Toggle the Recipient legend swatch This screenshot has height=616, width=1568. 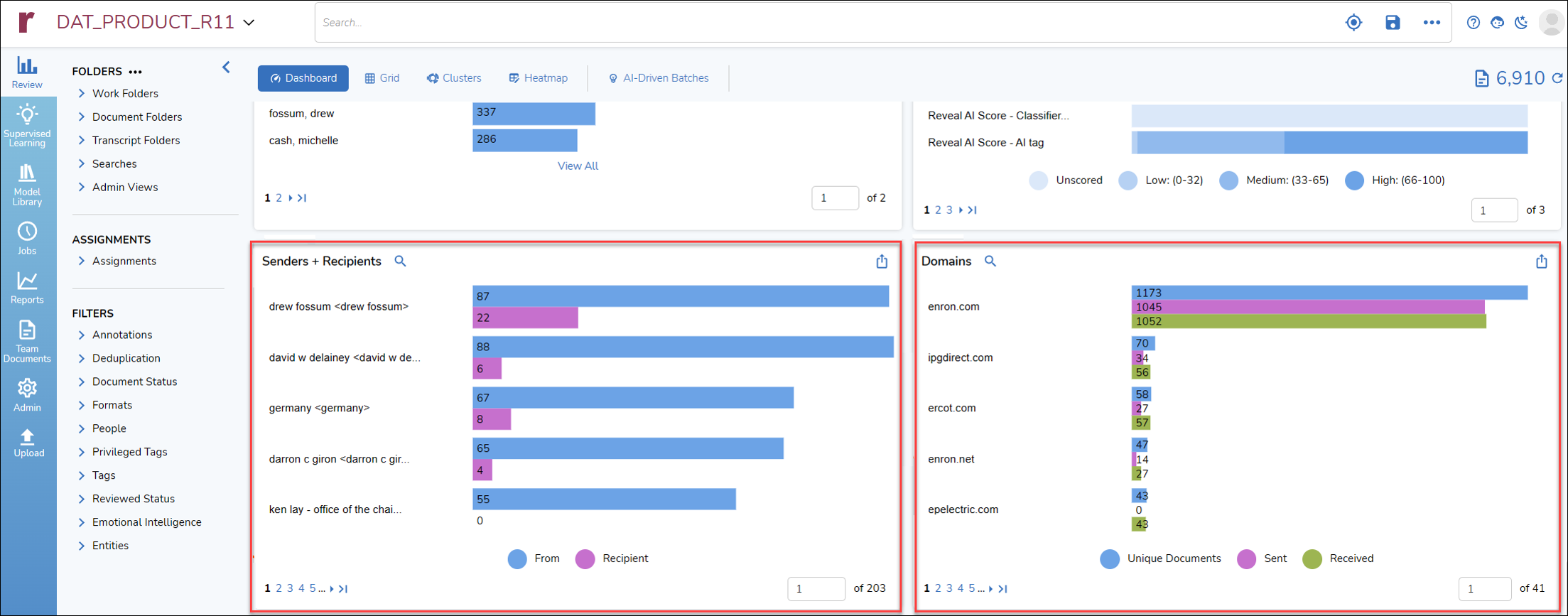click(x=585, y=559)
